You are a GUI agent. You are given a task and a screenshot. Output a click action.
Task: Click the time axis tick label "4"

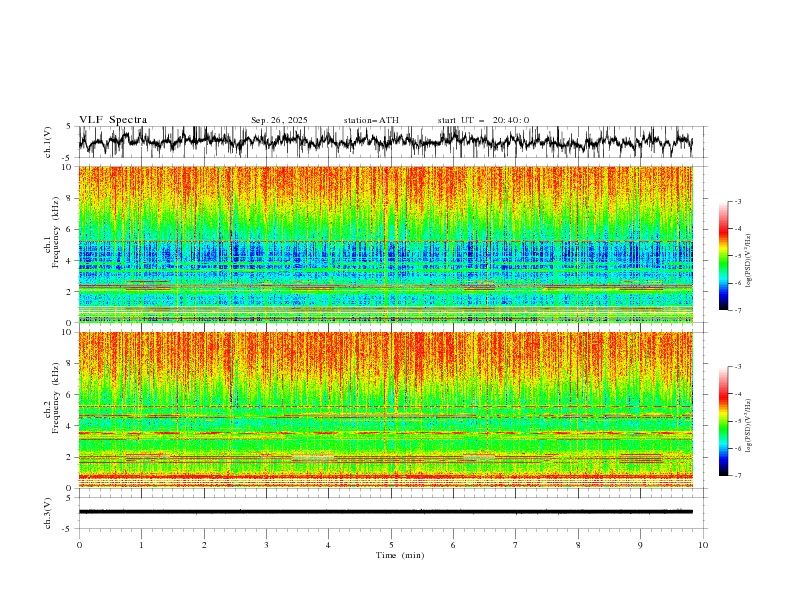[328, 545]
